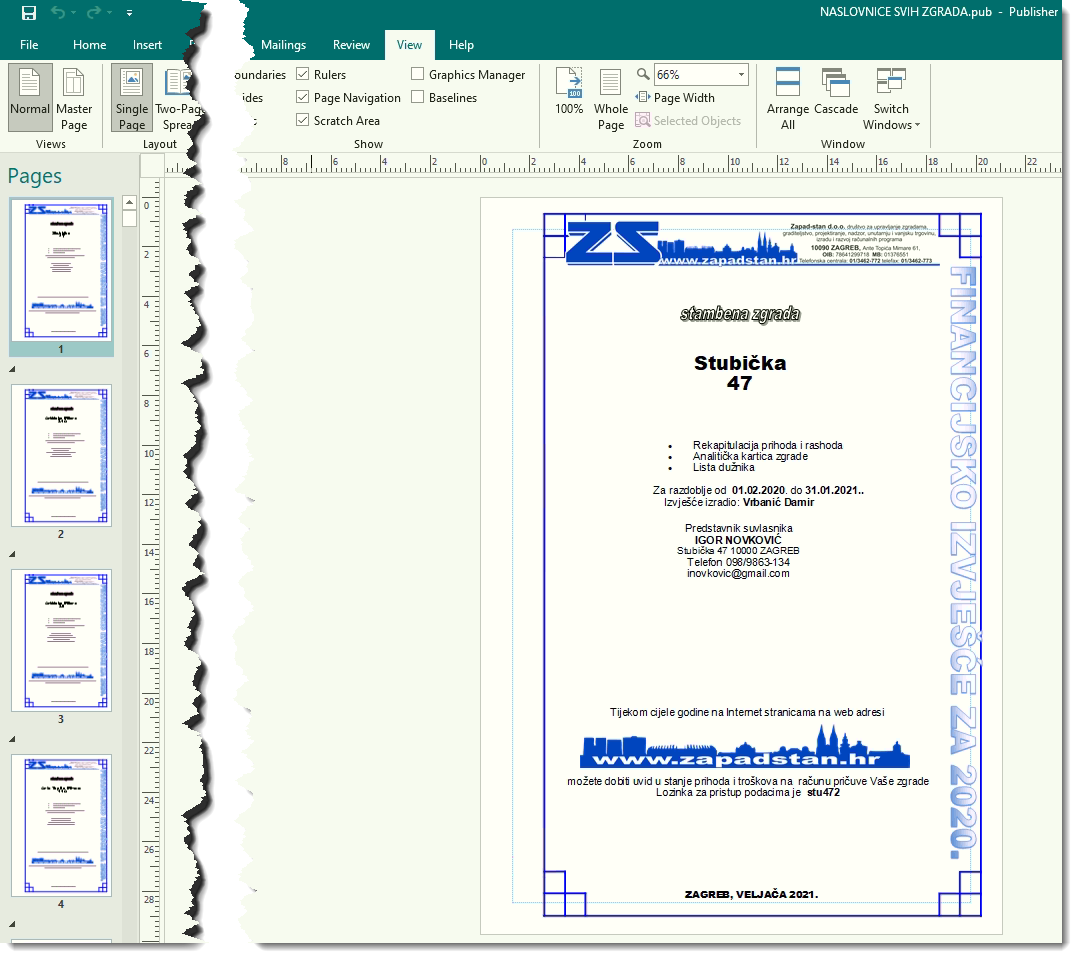The height and width of the screenshot is (958, 1077).
Task: Open the Help tab
Action: (x=461, y=45)
